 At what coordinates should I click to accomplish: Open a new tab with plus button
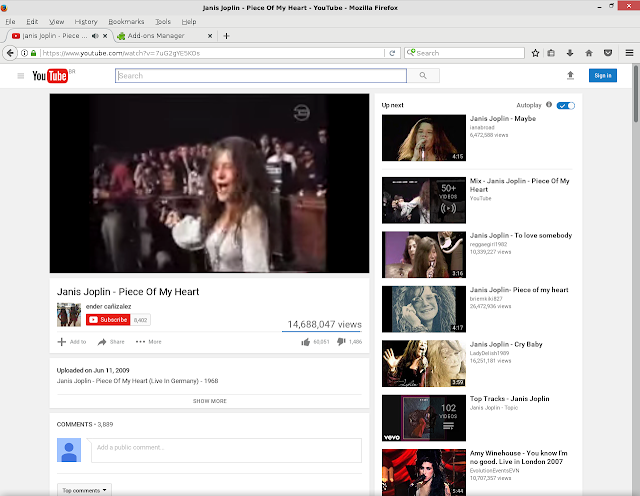tap(227, 36)
